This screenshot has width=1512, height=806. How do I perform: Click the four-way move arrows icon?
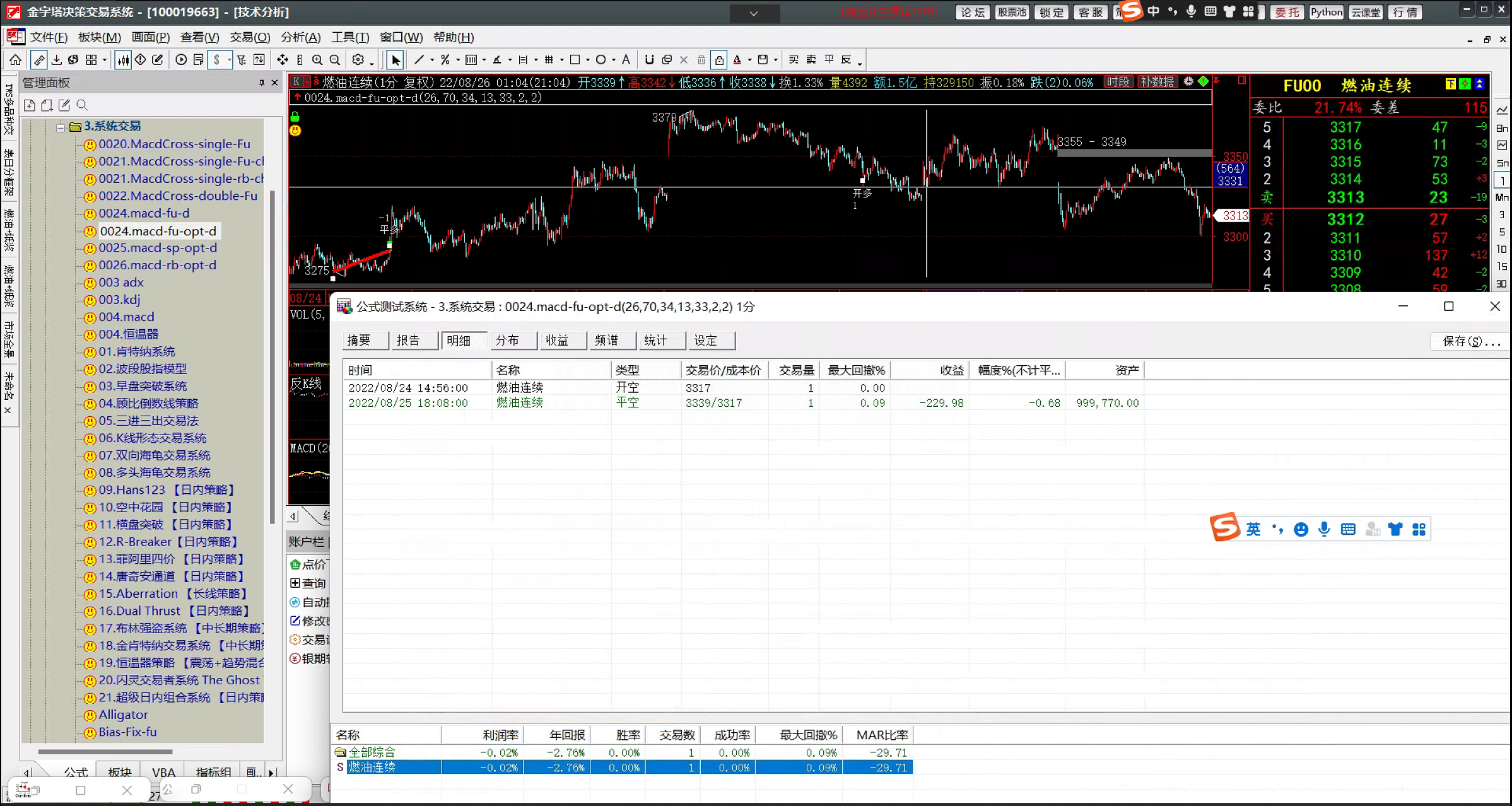(283, 59)
